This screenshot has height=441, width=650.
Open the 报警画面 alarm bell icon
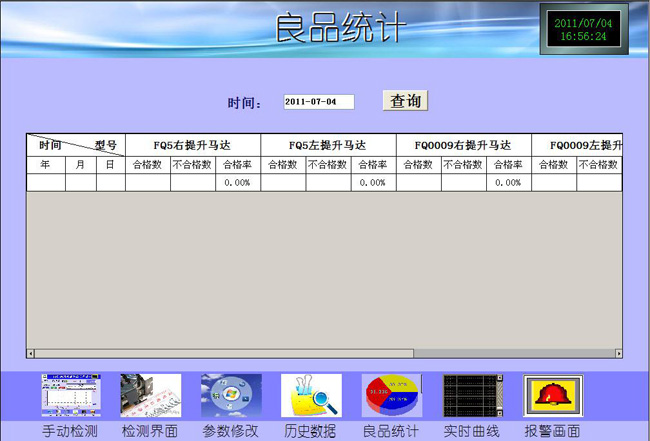553,395
